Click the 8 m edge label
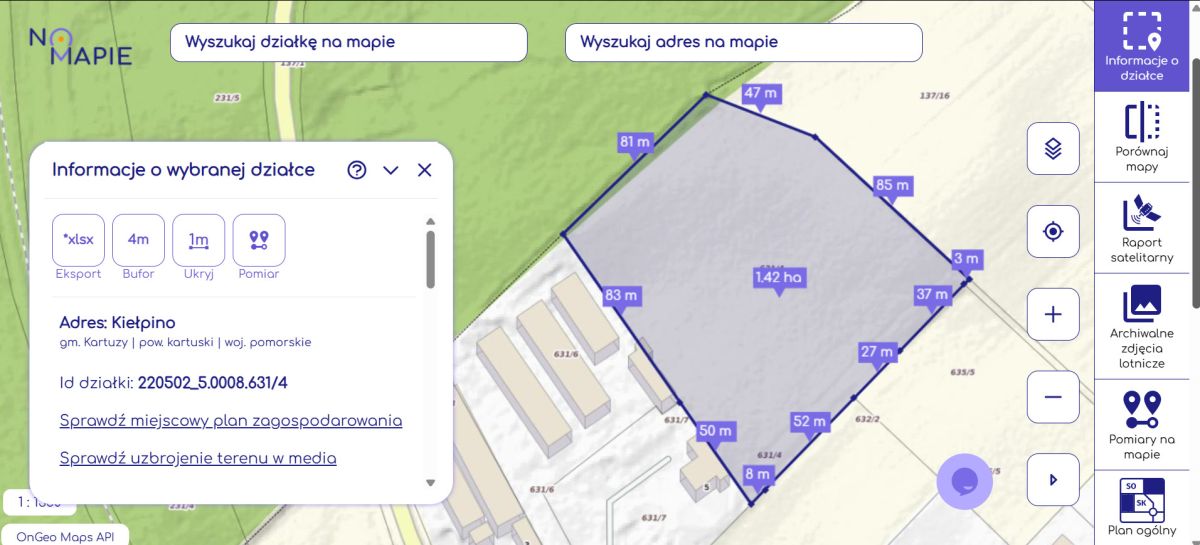 click(758, 473)
